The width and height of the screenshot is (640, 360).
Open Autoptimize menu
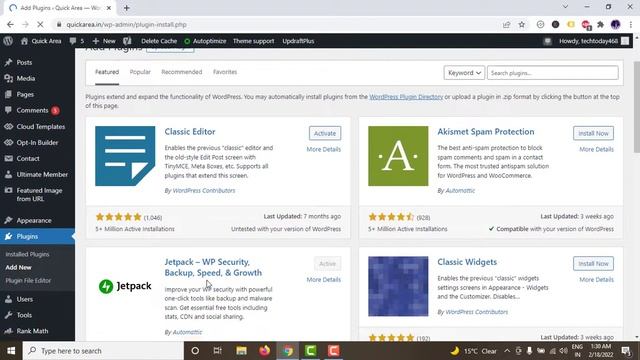[x=205, y=41]
